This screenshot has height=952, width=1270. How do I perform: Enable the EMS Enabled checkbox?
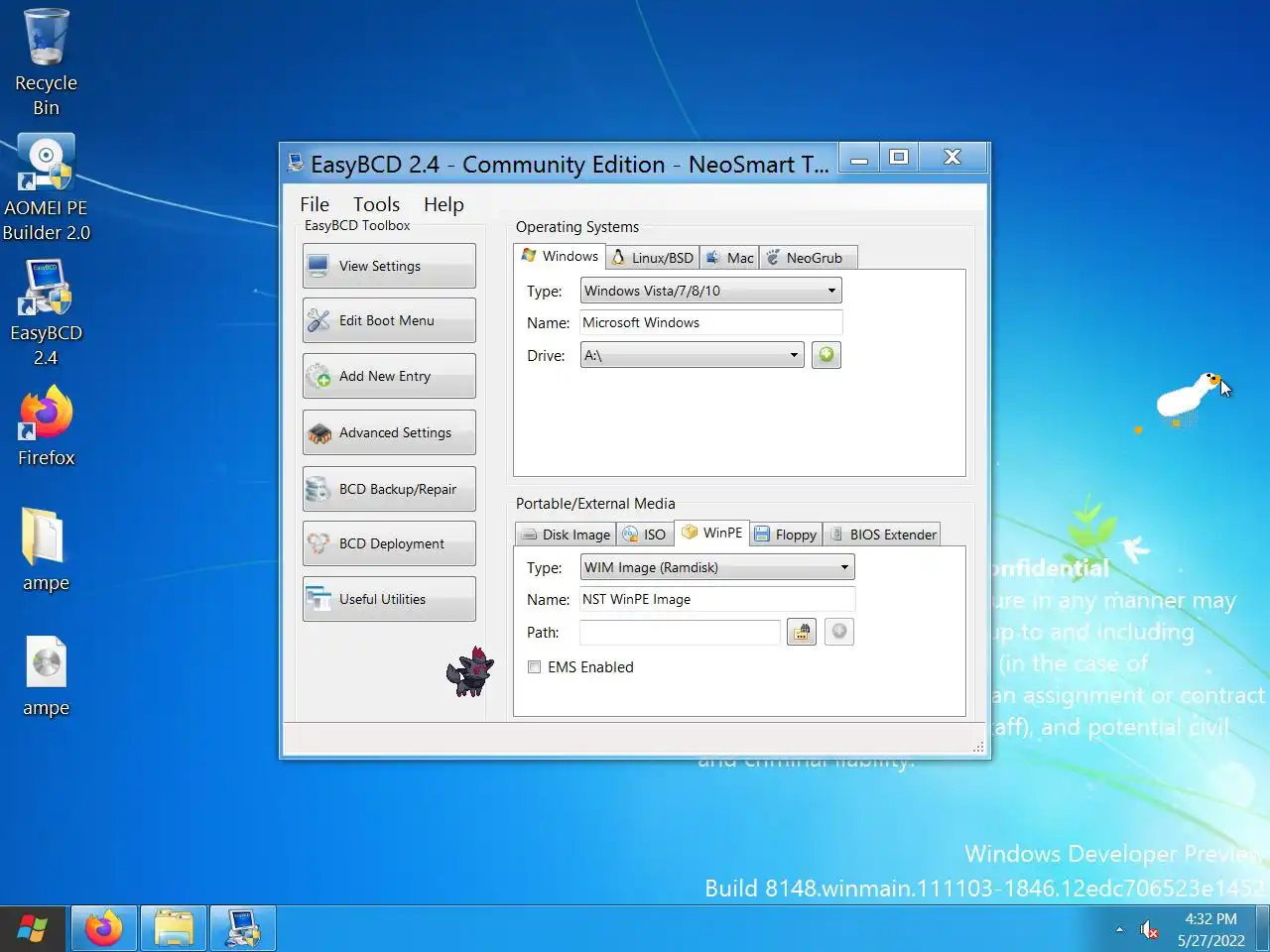pos(535,667)
